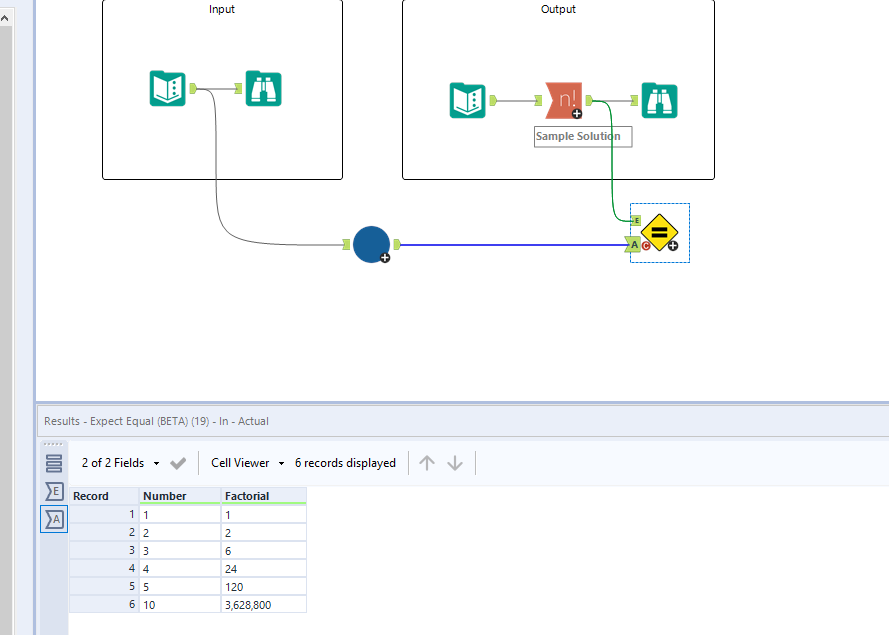This screenshot has height=635, width=889.
Task: Open the Text Input tool in the Input container
Action: tap(167, 88)
